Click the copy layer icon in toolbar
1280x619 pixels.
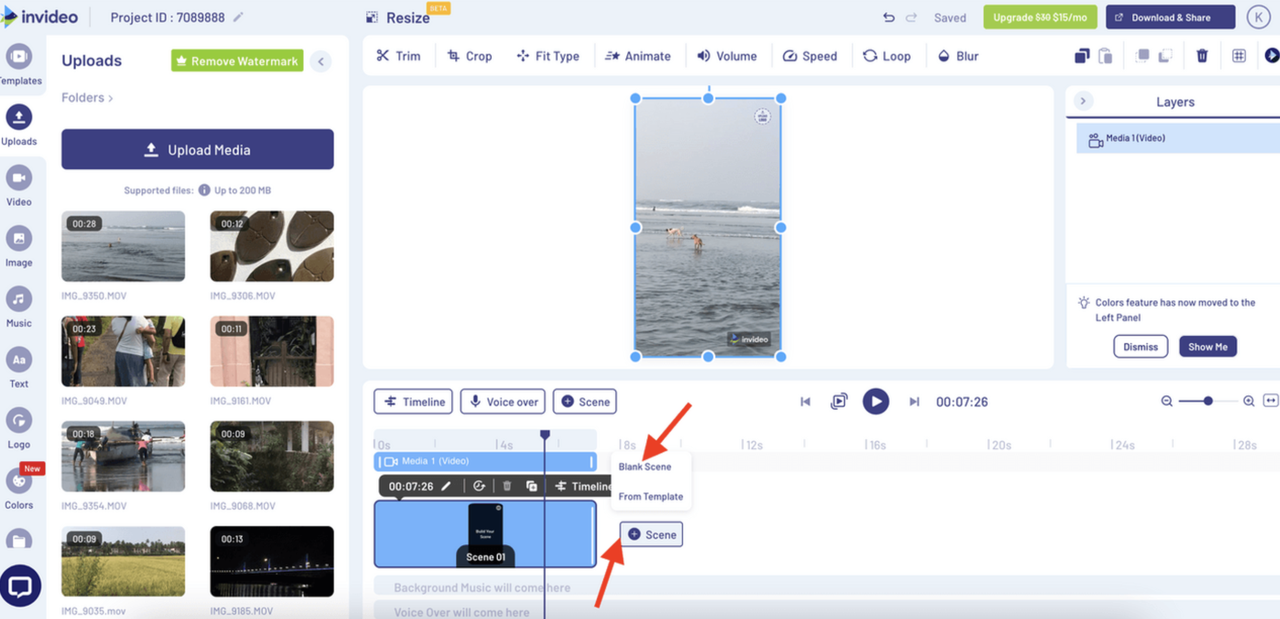pos(1081,56)
